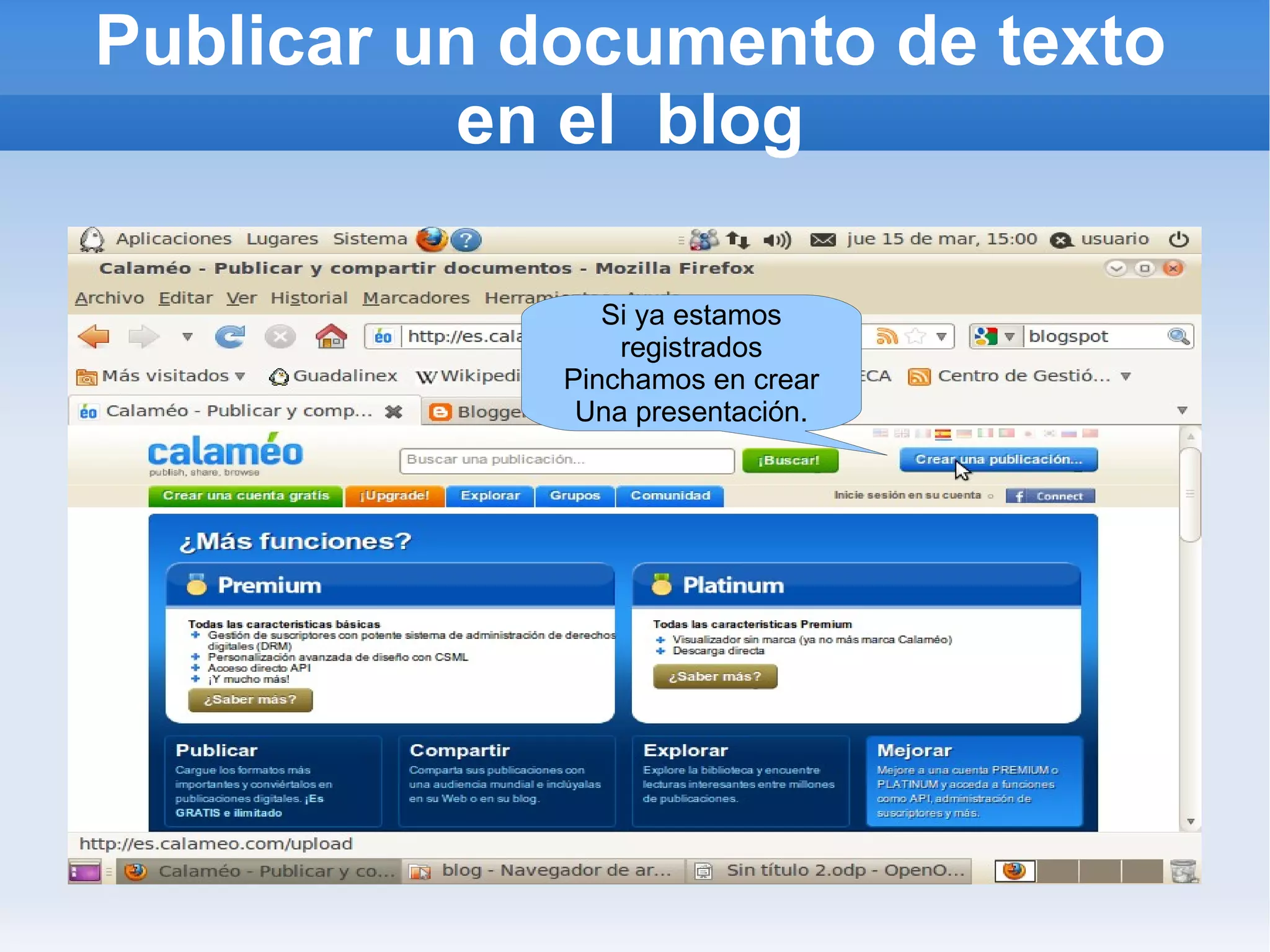Go to home page via house icon
The image size is (1270, 952).
(x=331, y=336)
